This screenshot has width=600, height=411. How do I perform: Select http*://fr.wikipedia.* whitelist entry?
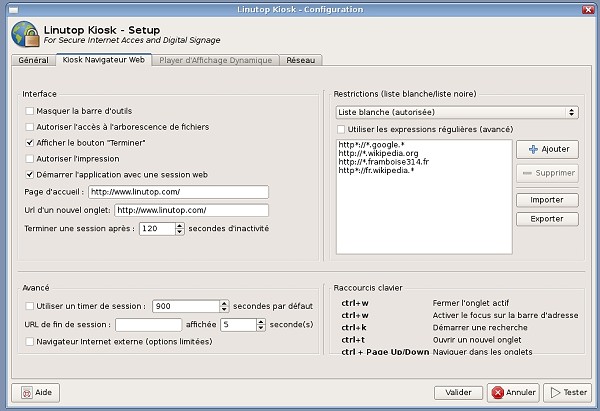point(376,171)
